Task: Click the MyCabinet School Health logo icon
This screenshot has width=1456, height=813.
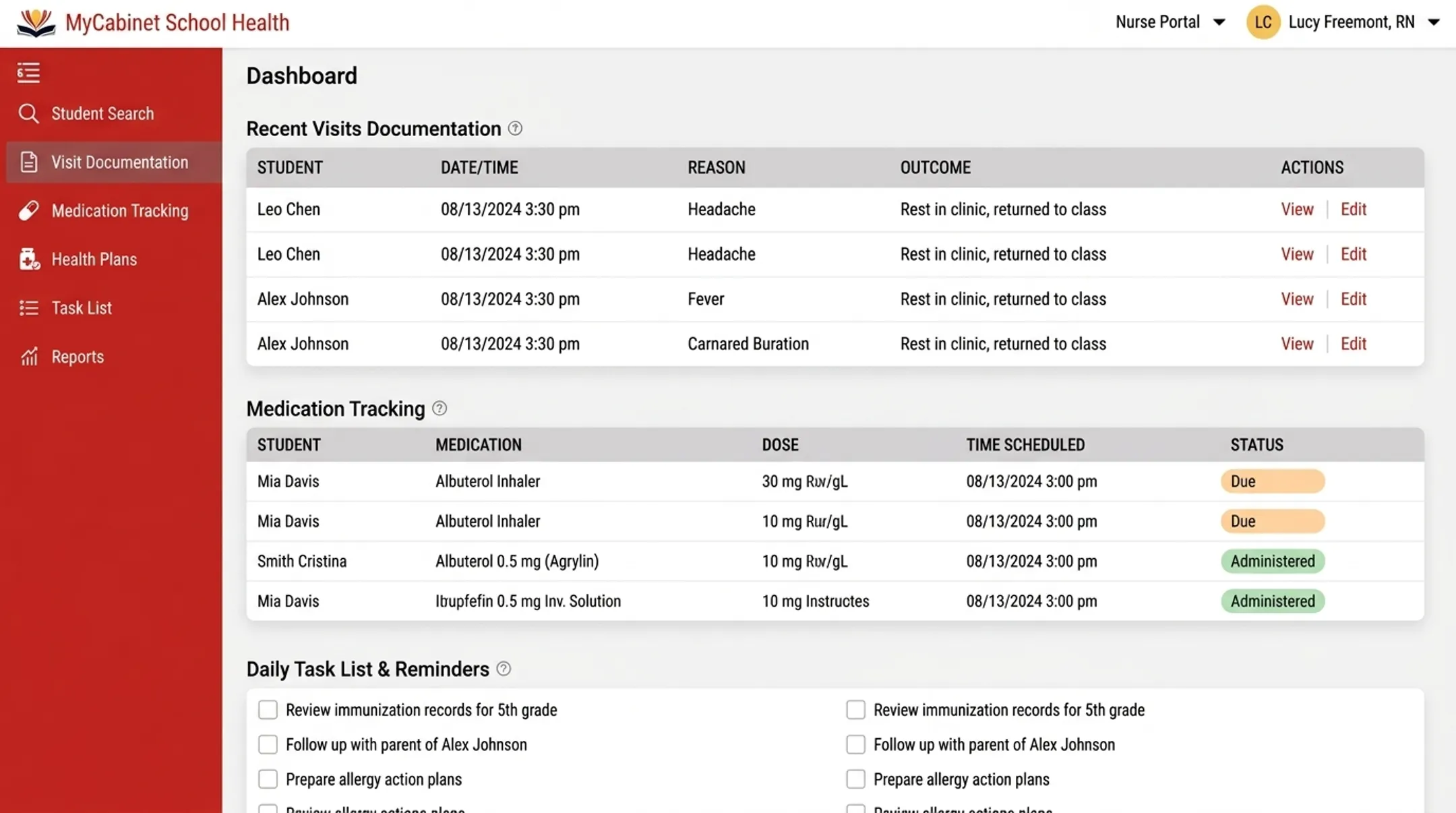Action: coord(36,23)
